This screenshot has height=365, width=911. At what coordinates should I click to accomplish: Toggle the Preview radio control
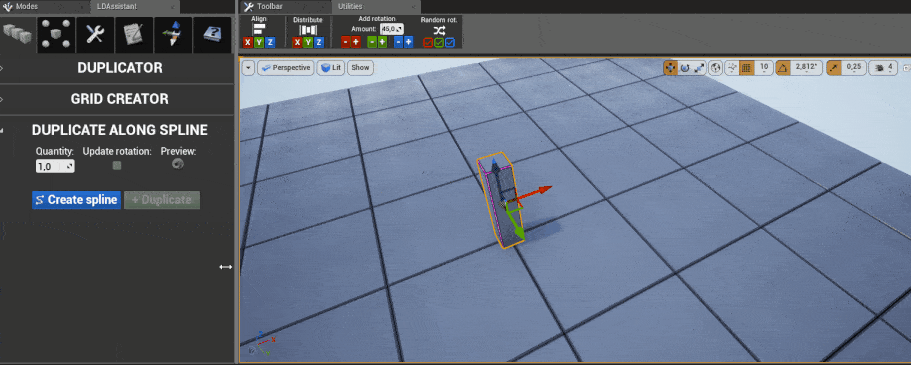(178, 164)
